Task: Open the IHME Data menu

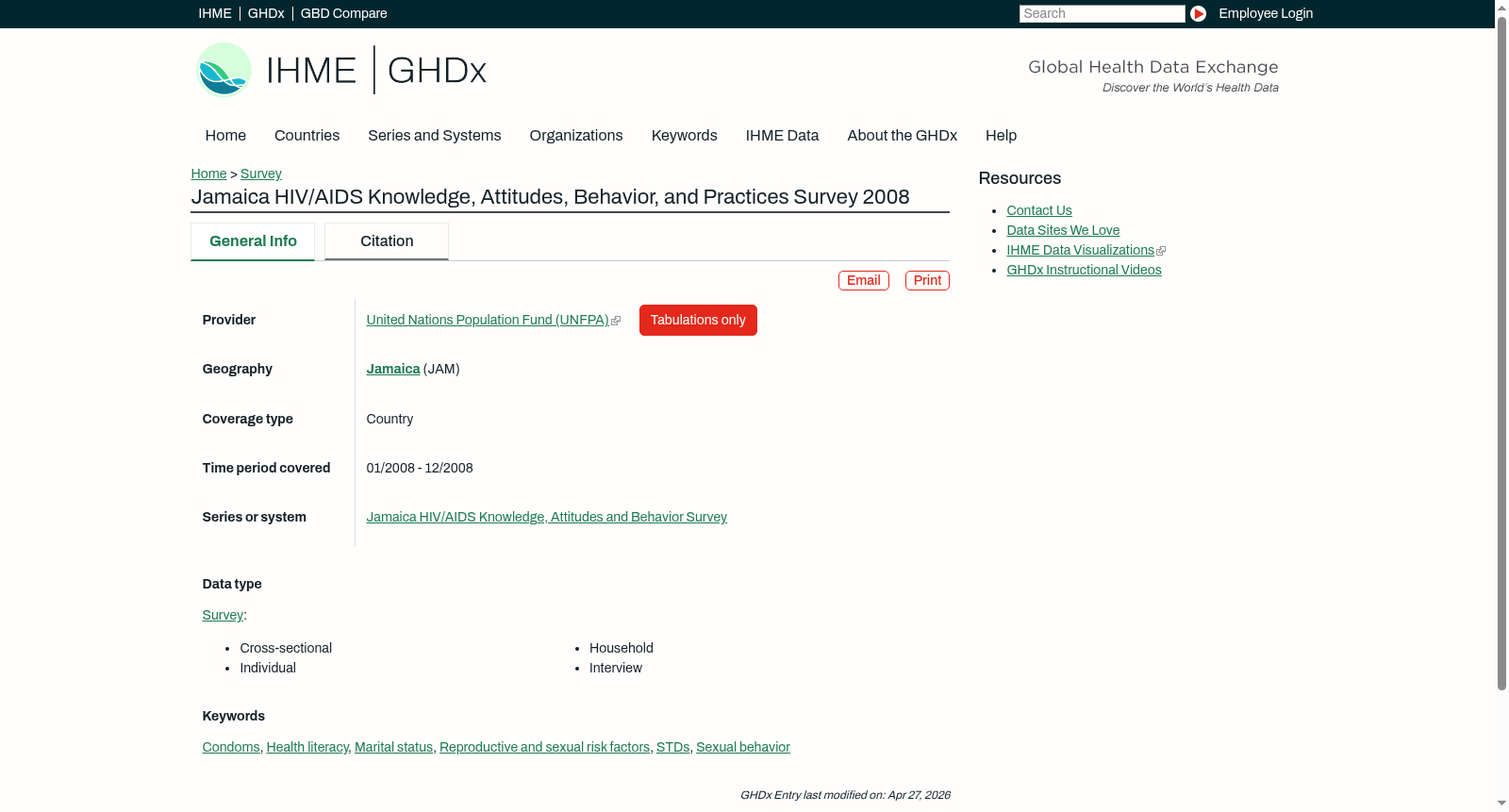Action: (x=782, y=136)
